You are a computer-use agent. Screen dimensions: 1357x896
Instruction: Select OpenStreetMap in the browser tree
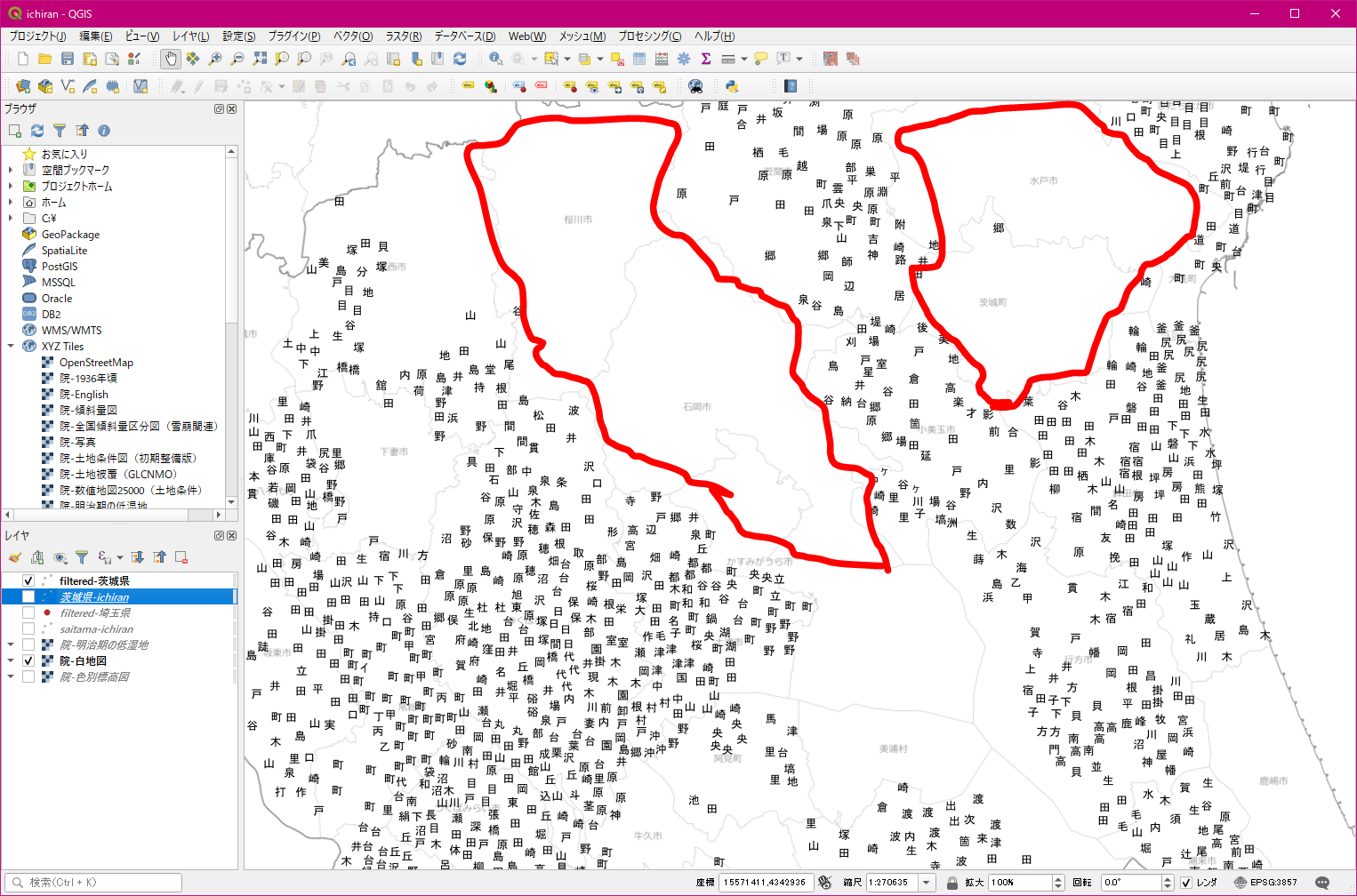tap(96, 363)
